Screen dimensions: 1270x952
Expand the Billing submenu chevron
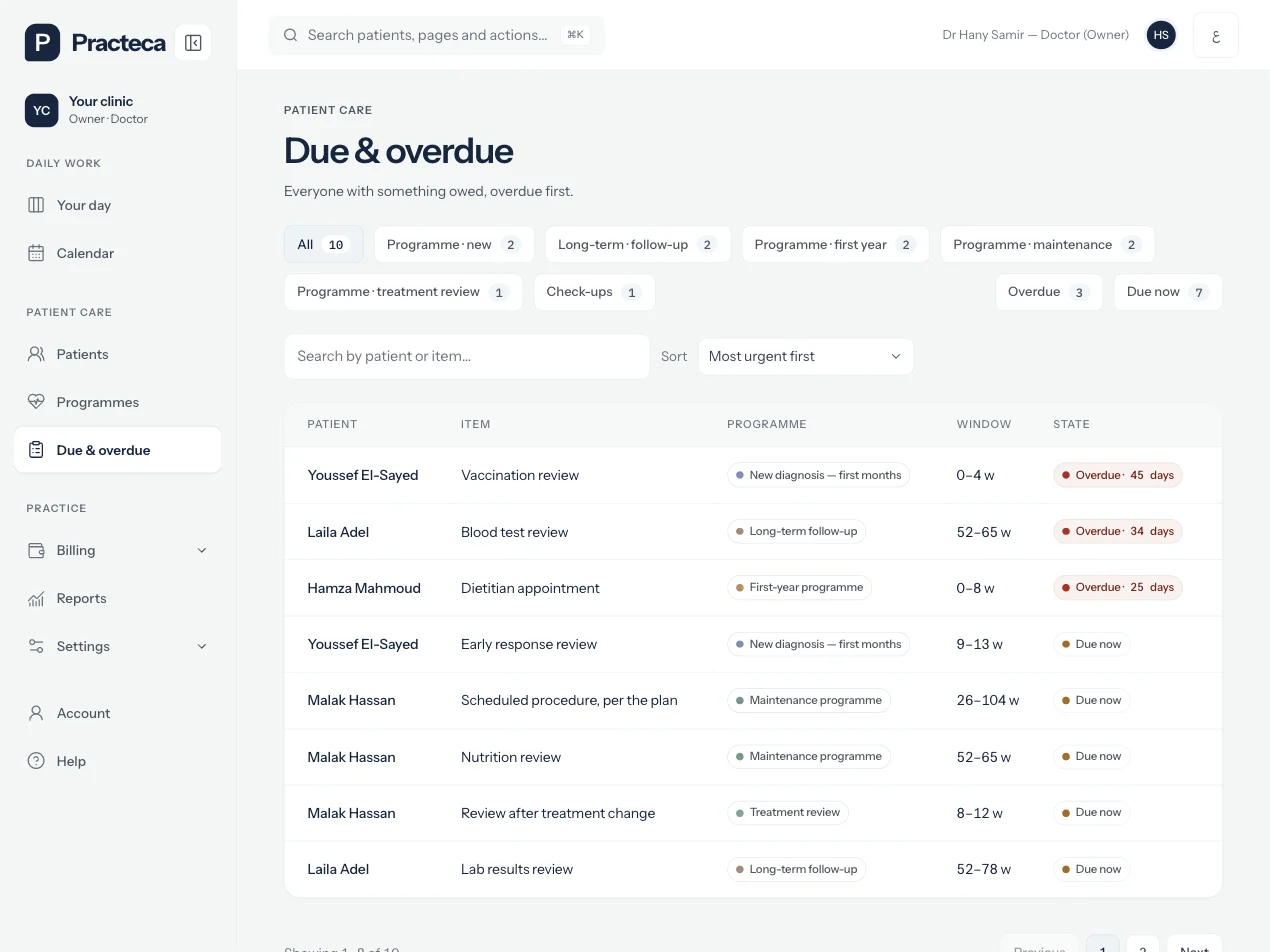click(202, 550)
